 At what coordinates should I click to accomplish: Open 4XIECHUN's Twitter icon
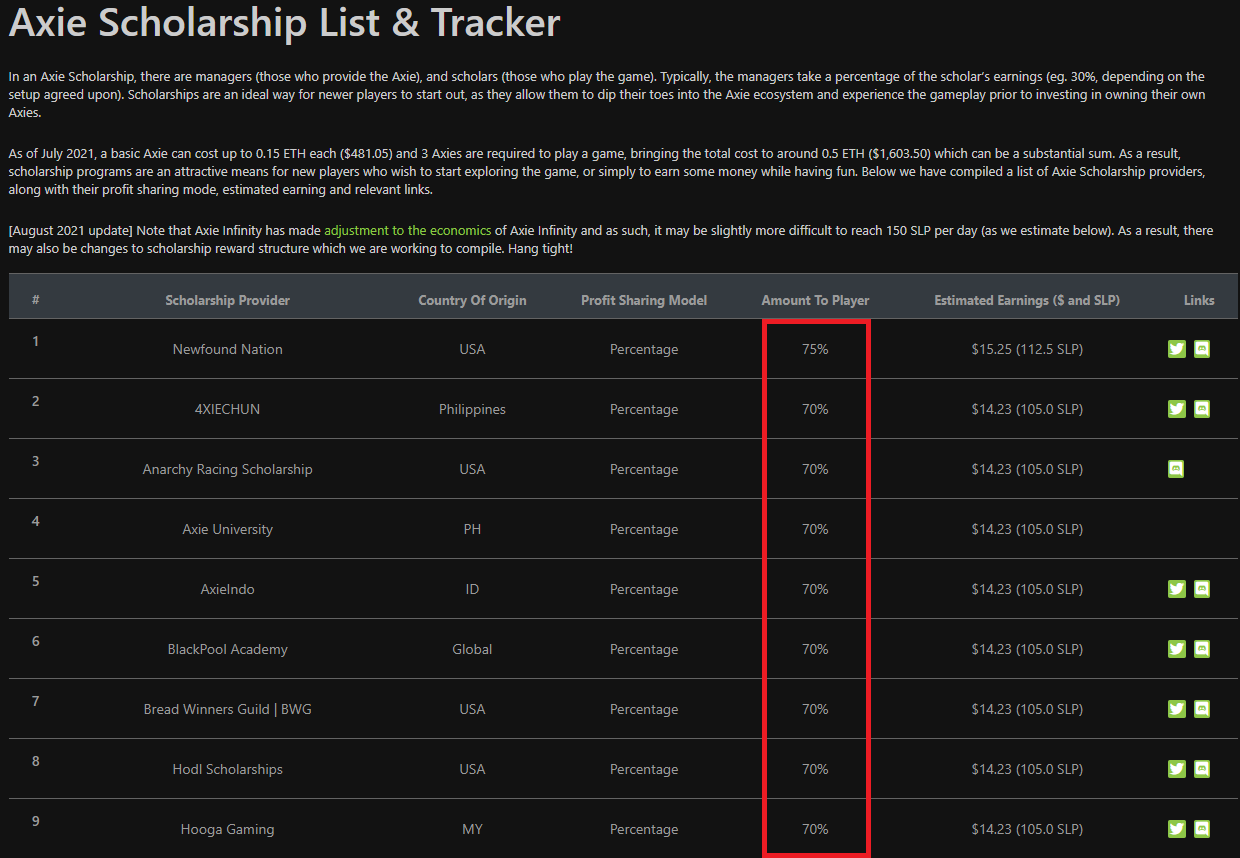[1176, 409]
